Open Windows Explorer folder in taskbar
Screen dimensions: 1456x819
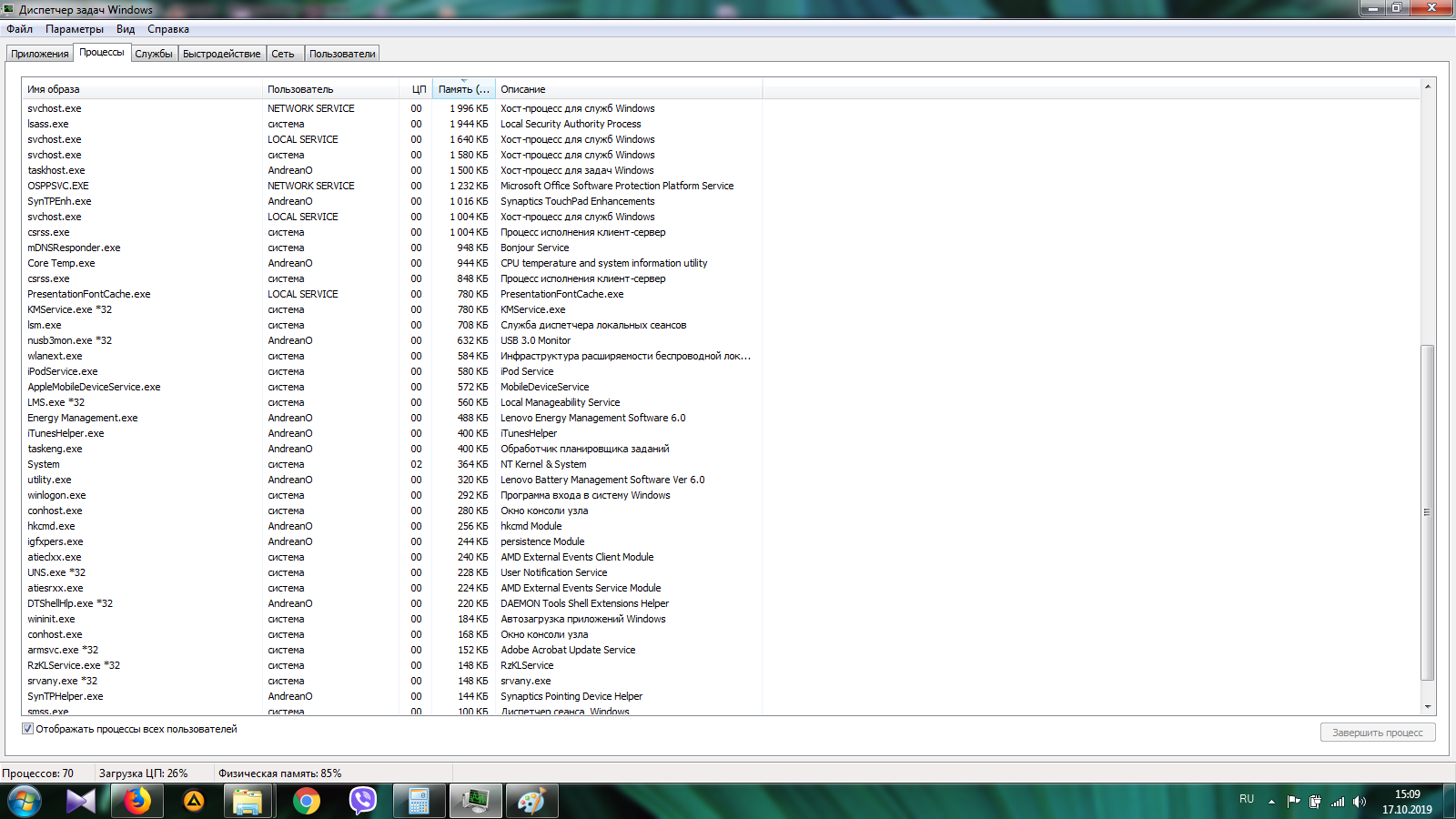point(248,802)
